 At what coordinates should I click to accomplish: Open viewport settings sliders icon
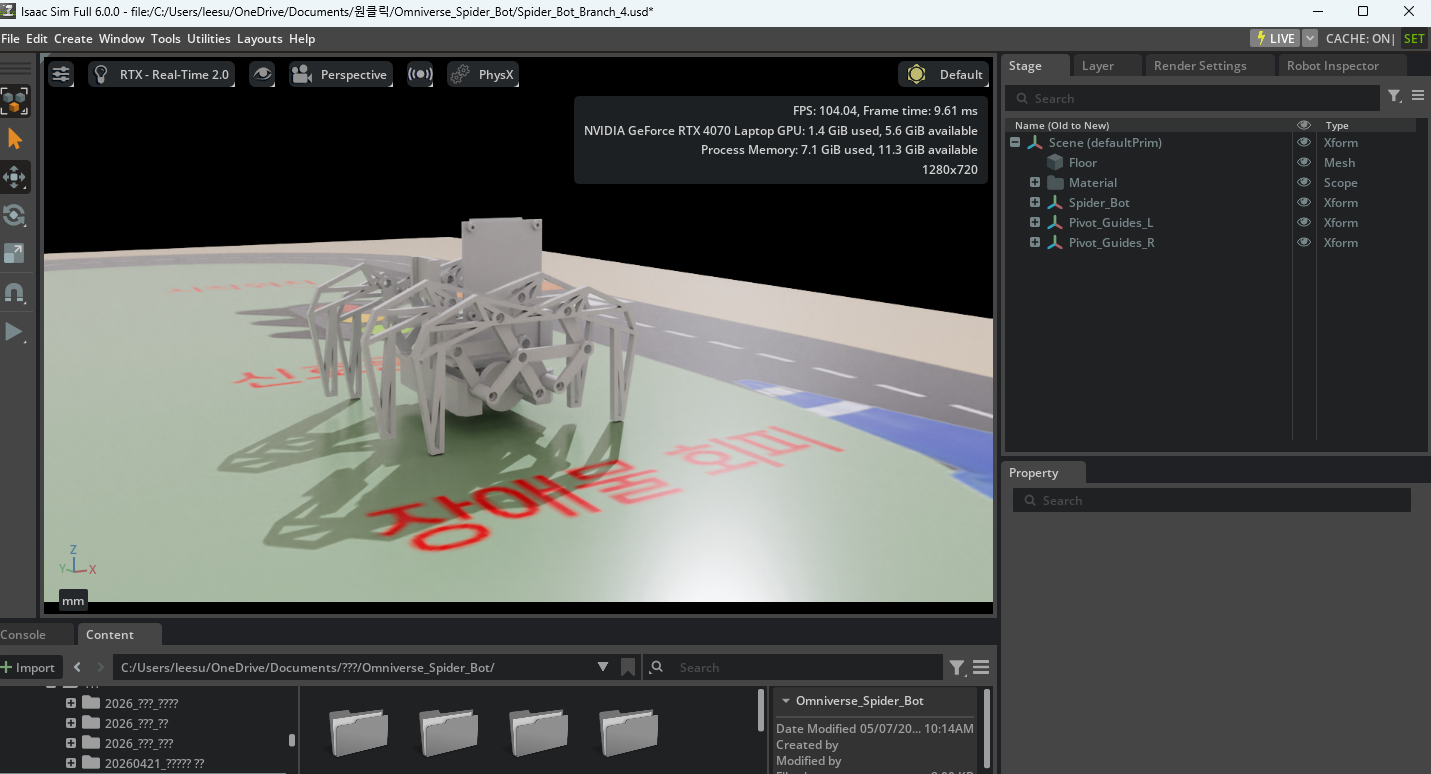point(61,74)
